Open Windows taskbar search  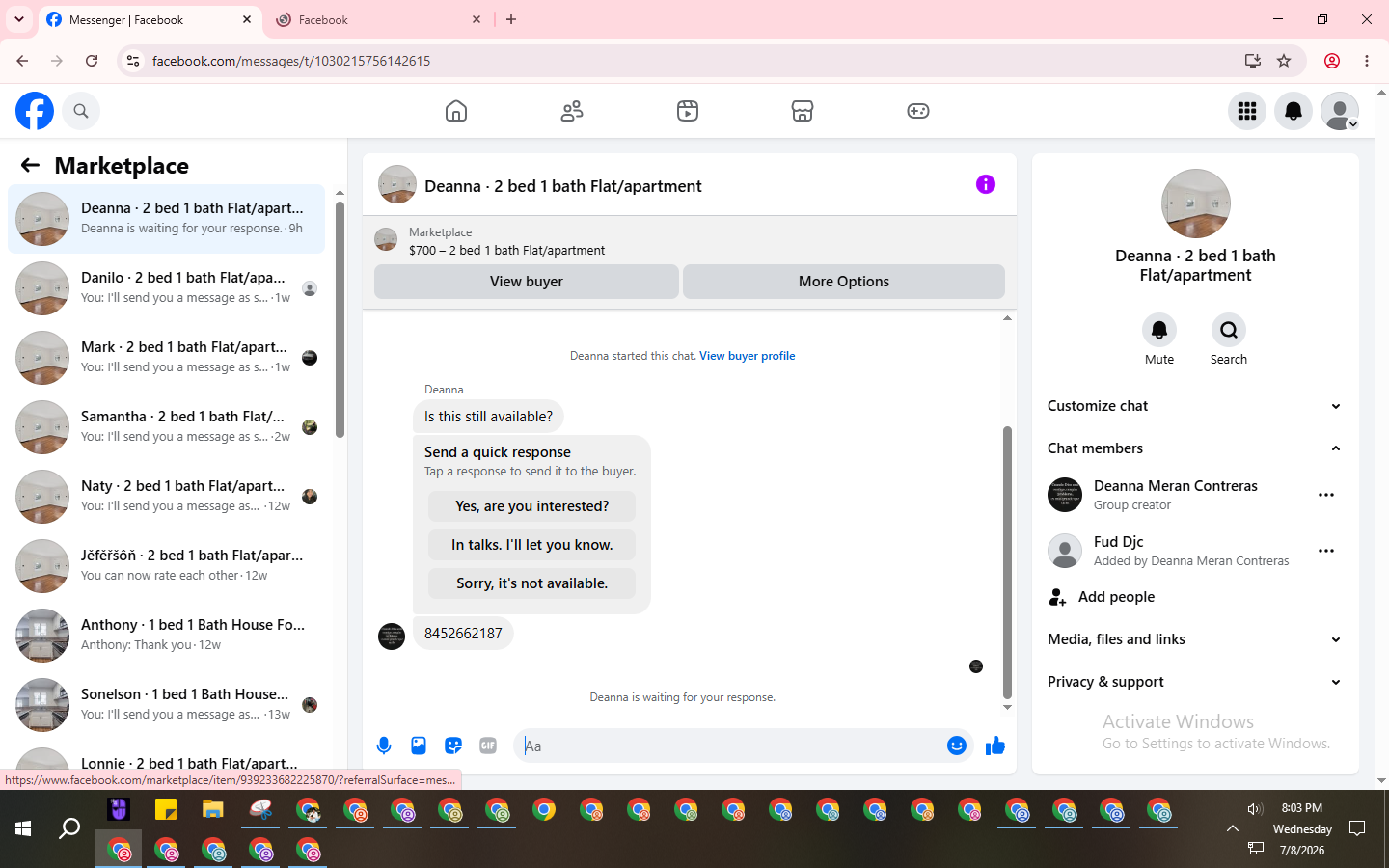click(x=69, y=828)
